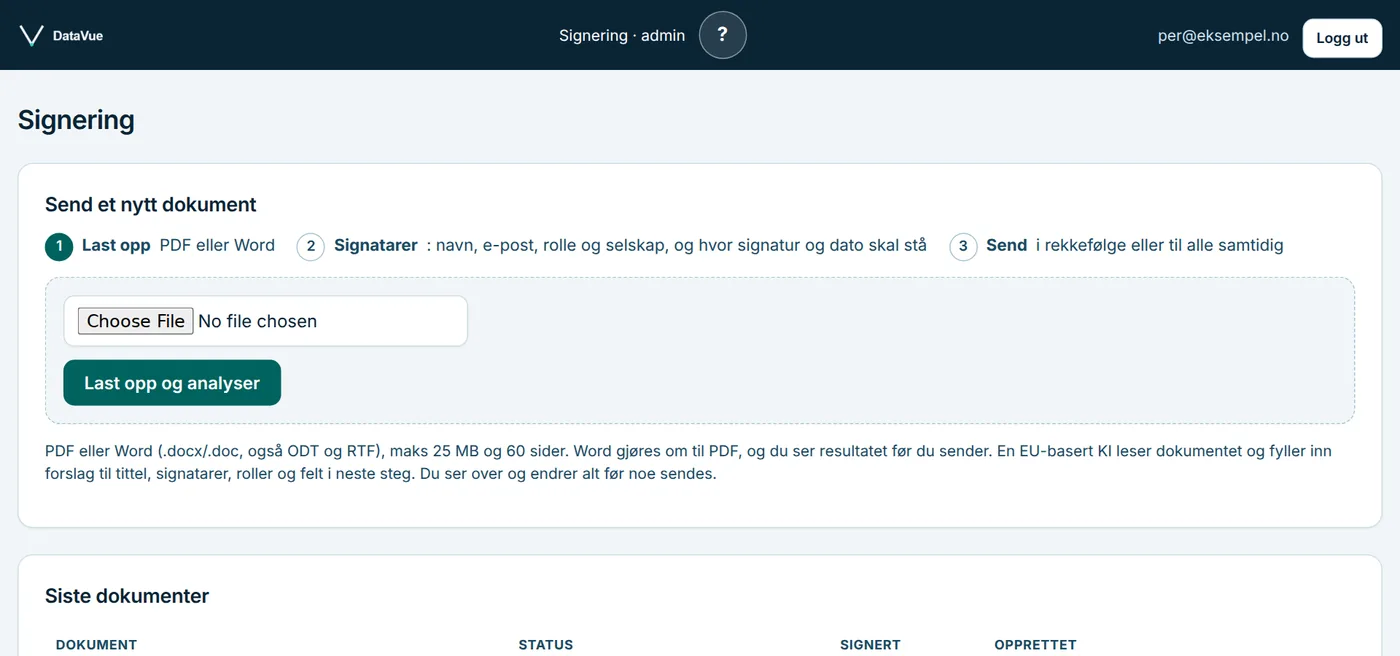The height and width of the screenshot is (656, 1400).
Task: Click the DataVue logo icon
Action: pyautogui.click(x=31, y=36)
